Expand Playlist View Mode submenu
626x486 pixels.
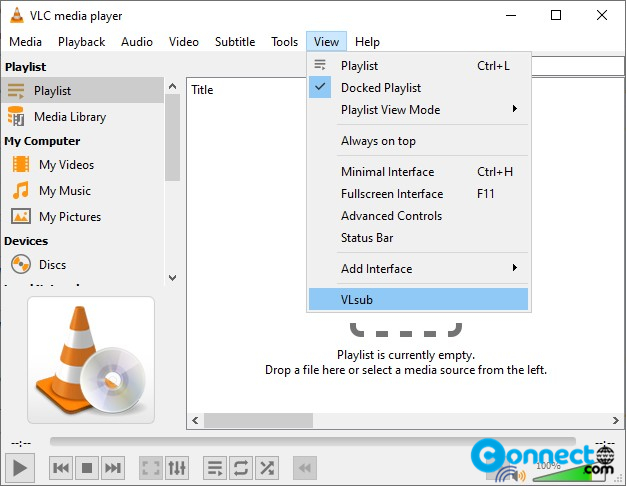418,109
